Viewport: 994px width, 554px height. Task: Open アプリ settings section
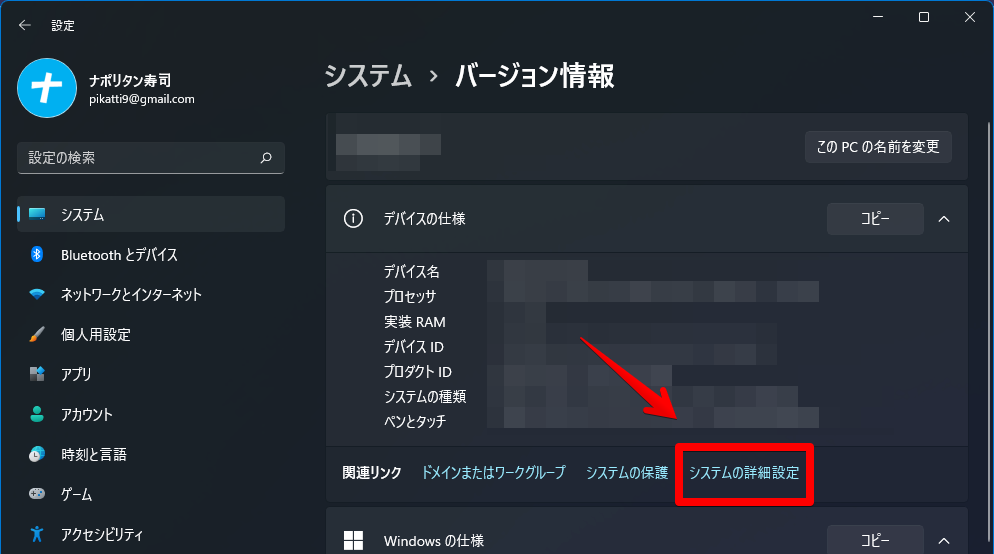point(151,374)
